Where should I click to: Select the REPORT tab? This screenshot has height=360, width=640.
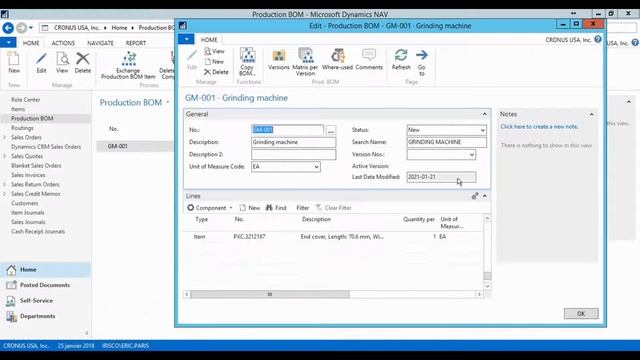136,43
